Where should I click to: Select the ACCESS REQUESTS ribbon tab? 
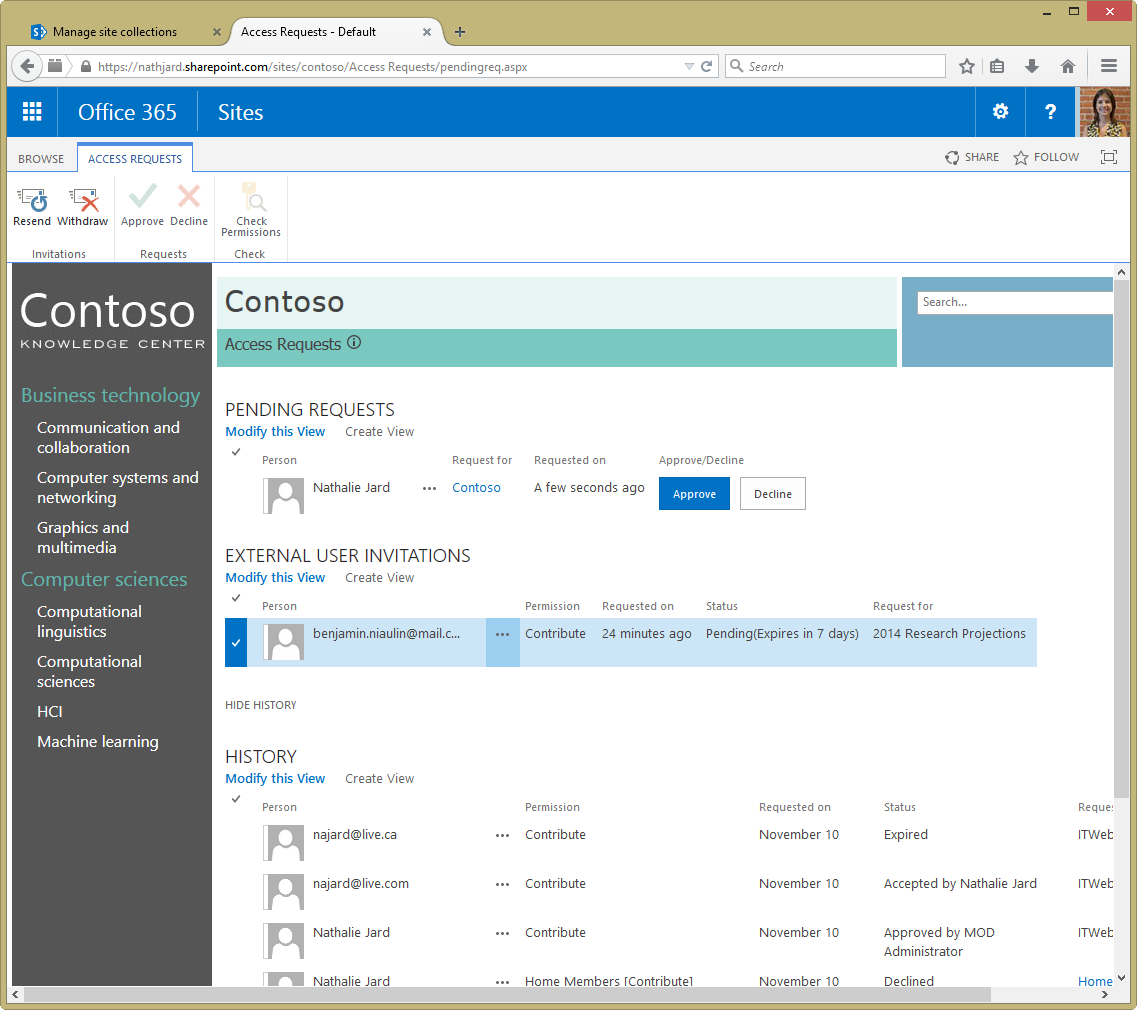click(135, 159)
